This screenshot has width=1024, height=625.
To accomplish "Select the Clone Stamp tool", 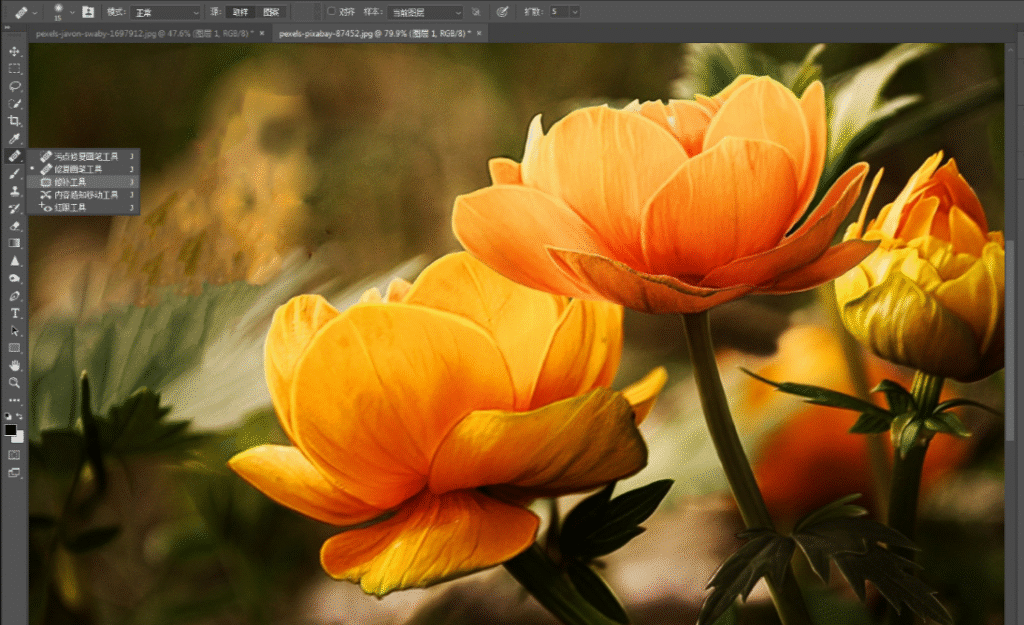I will [14, 191].
